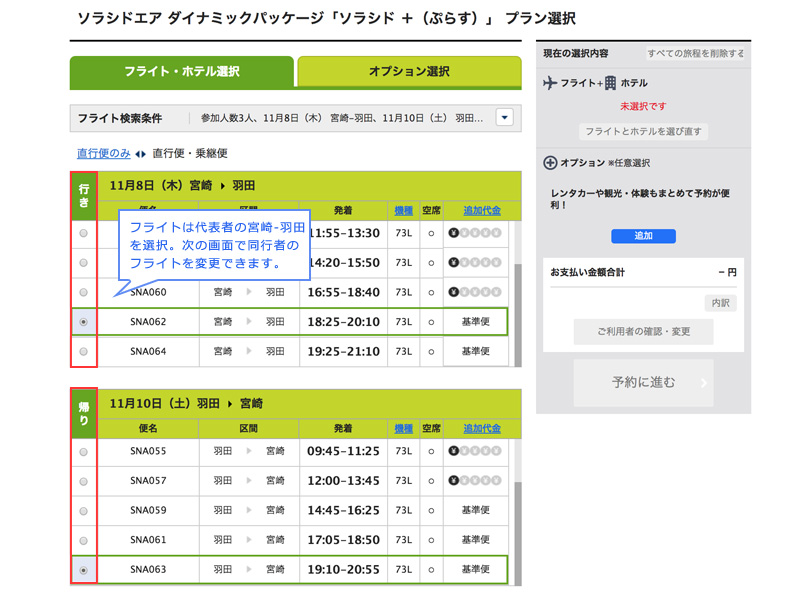800x597 pixels.
Task: Click the hotel building icon beside ホテル
Action: click(x=610, y=83)
